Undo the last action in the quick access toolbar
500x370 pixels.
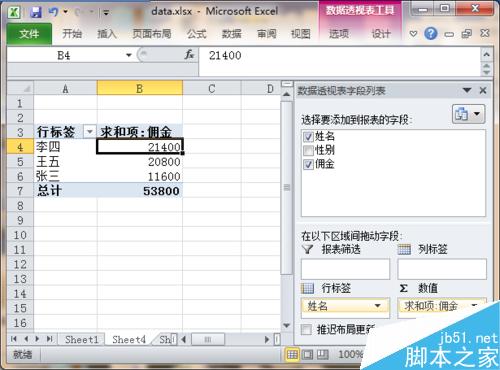click(53, 13)
